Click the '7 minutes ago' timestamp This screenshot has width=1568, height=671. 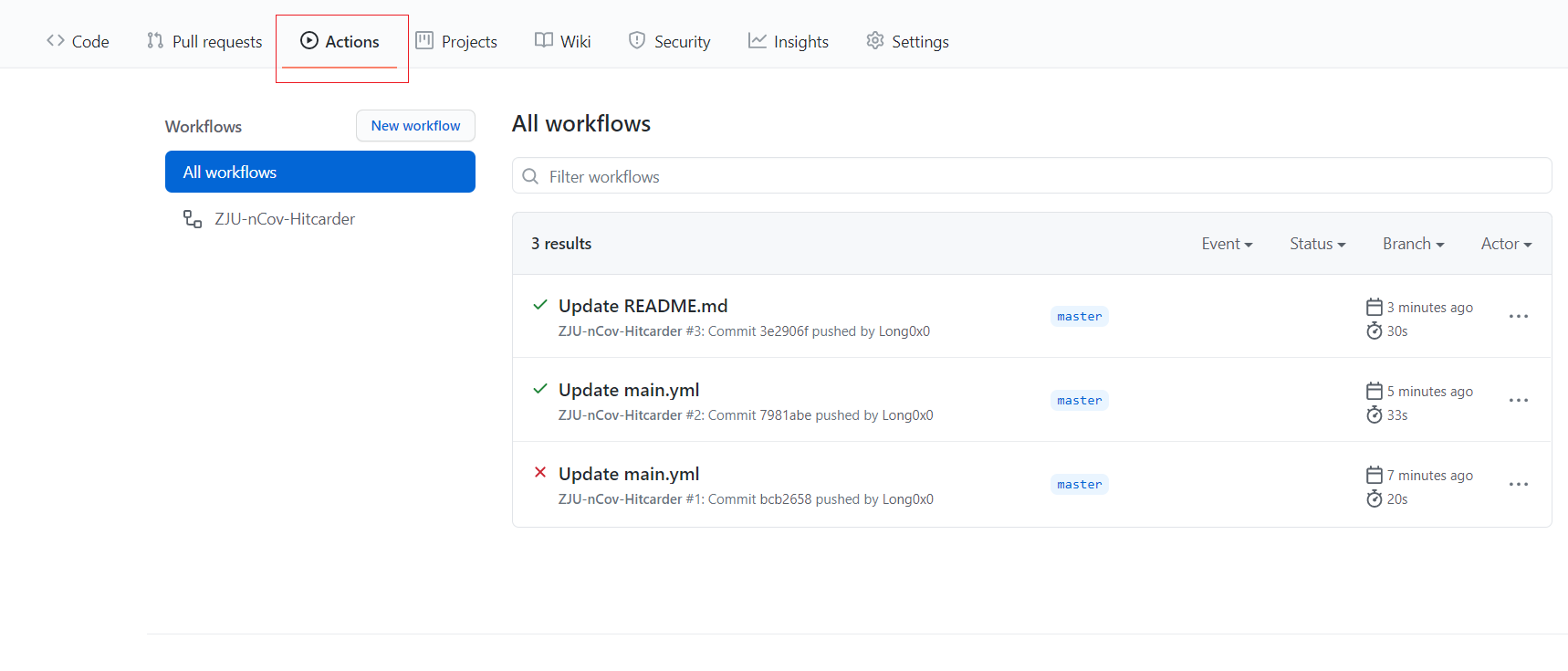click(x=1430, y=476)
